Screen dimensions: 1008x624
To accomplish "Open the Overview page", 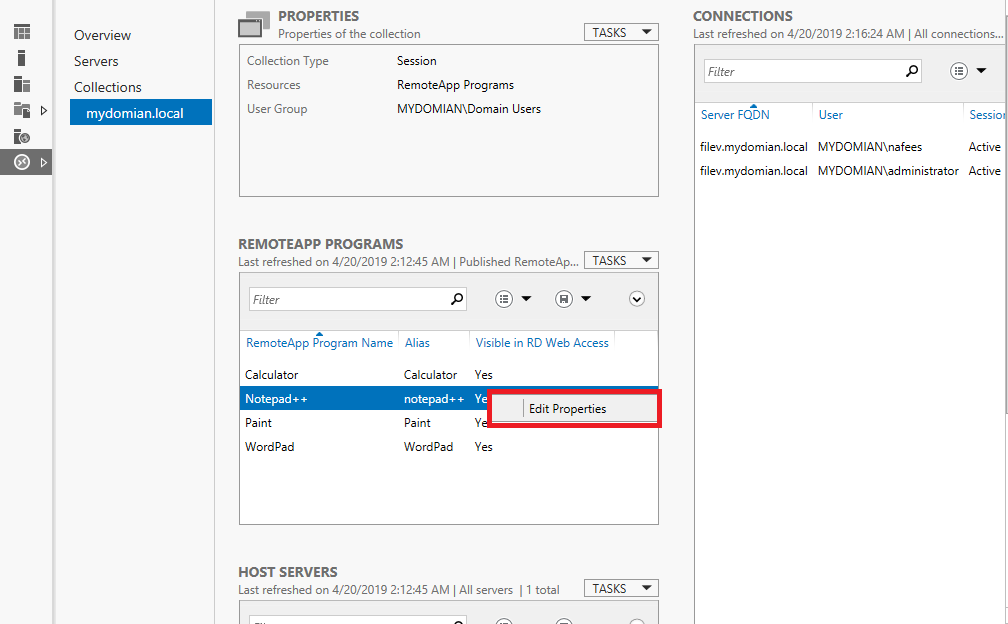I will click(101, 35).
